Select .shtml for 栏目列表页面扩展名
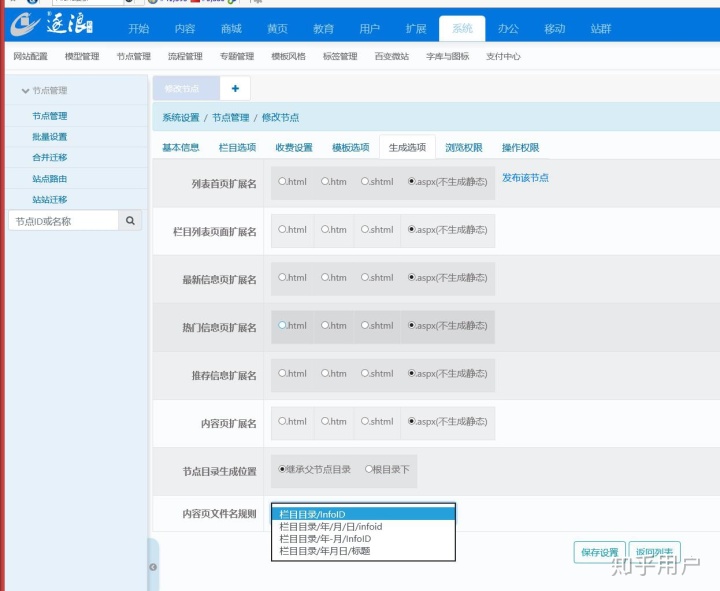Image resolution: width=720 pixels, height=591 pixels. (x=365, y=229)
